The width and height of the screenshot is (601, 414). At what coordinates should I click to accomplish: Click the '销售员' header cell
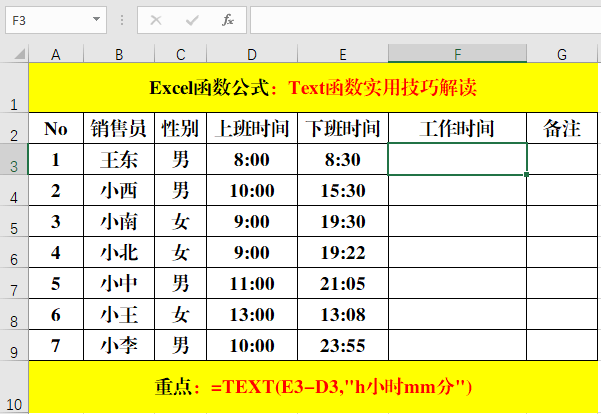coord(119,128)
